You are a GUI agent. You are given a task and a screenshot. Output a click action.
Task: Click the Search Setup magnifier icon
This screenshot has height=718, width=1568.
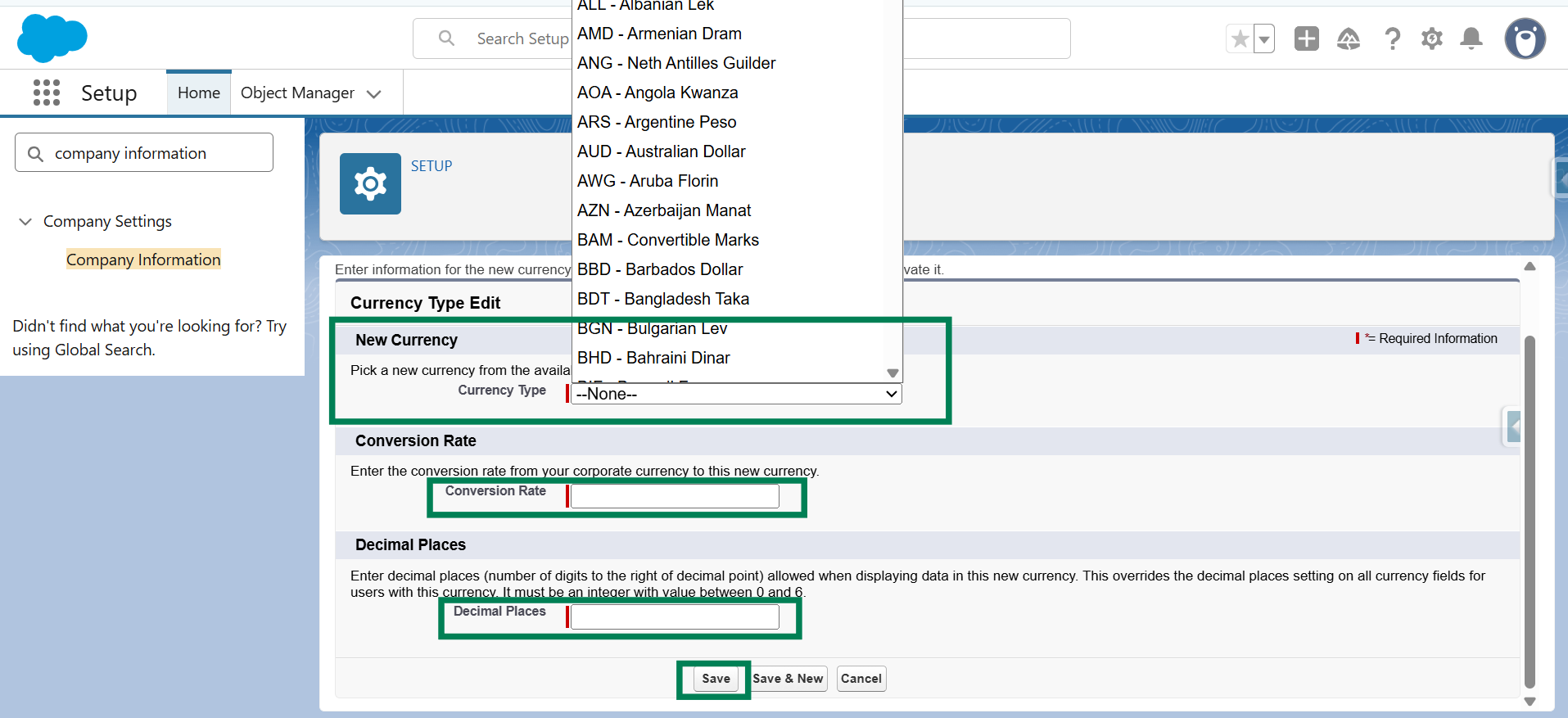(446, 38)
